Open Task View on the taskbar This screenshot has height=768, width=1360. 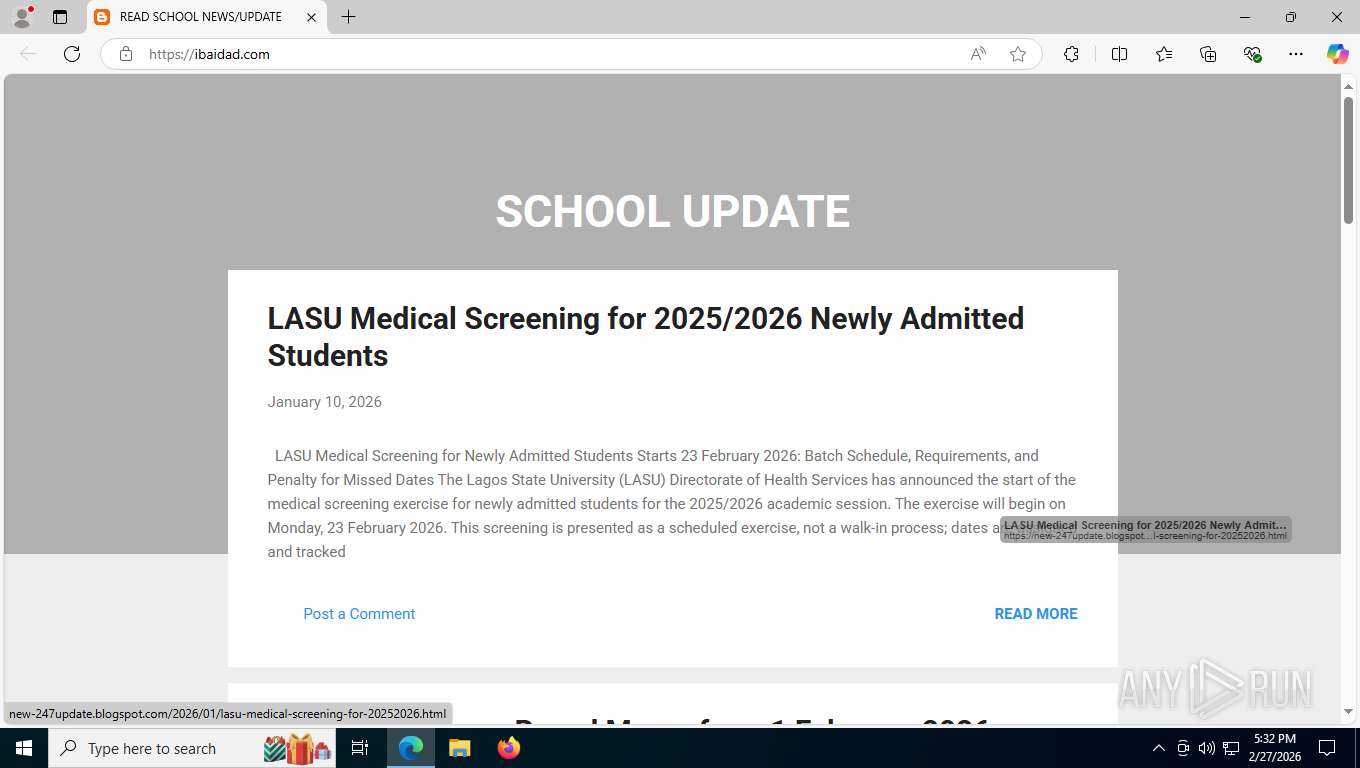pyautogui.click(x=360, y=748)
